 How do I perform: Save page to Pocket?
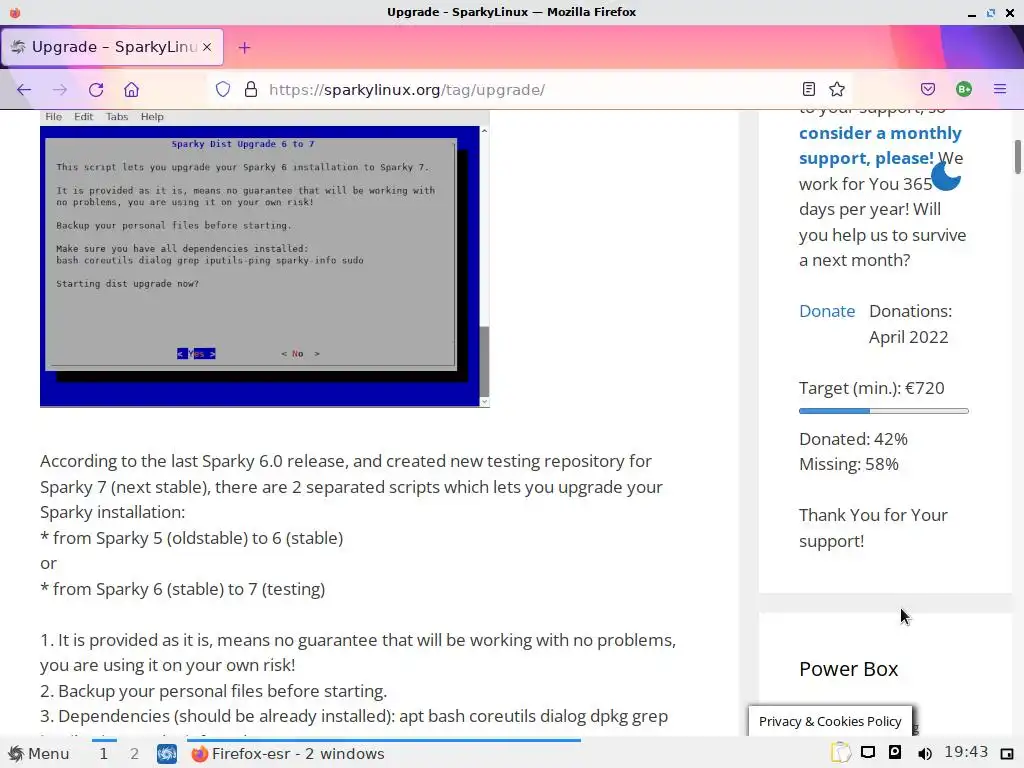point(928,89)
